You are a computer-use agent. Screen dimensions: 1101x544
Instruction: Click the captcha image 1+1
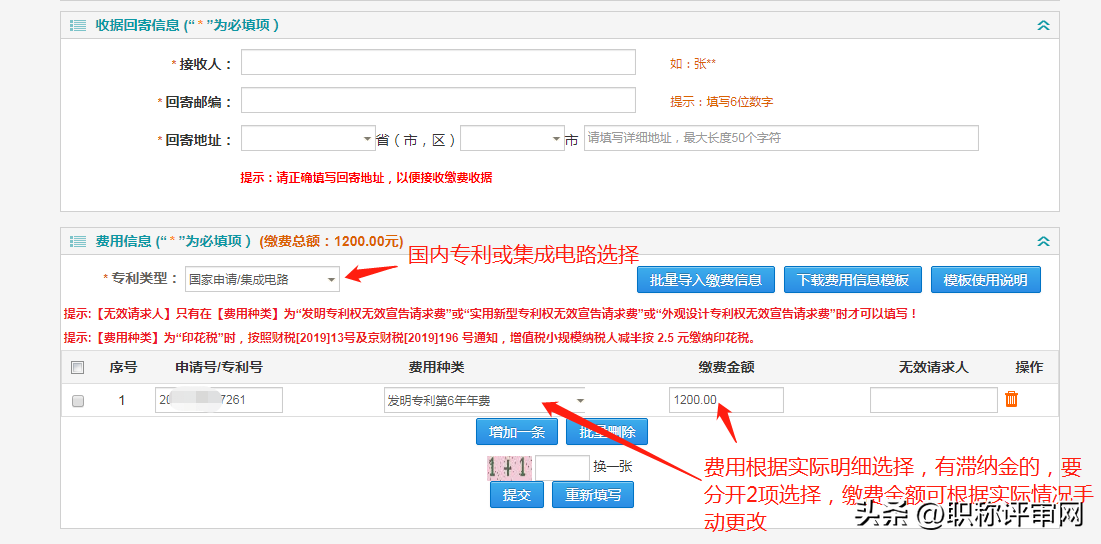(x=508, y=467)
